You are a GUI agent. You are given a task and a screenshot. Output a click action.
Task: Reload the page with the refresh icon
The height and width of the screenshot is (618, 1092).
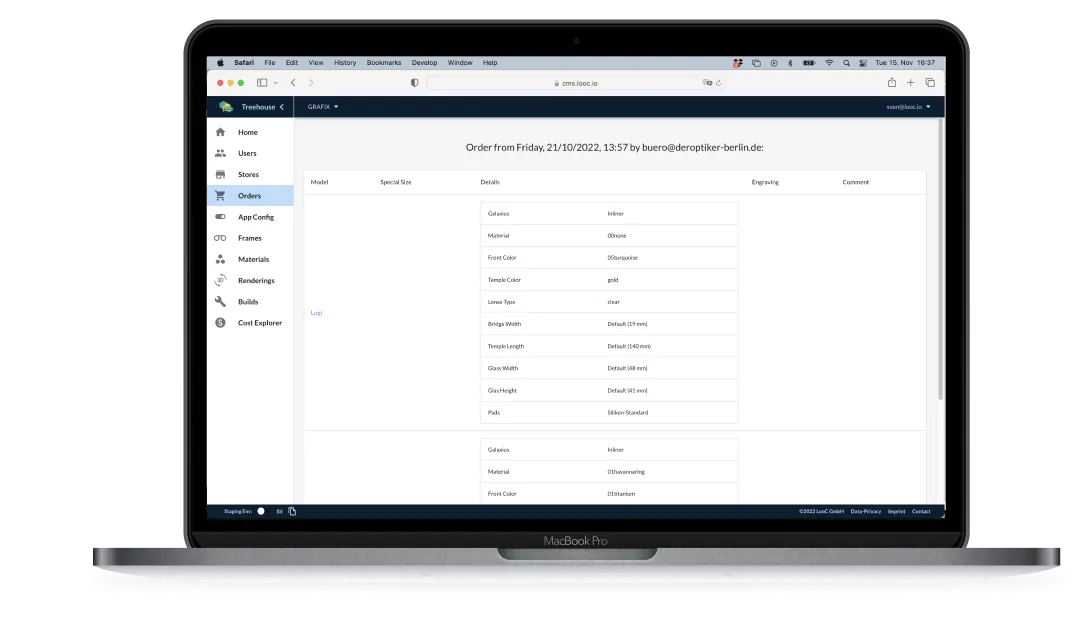pos(719,82)
